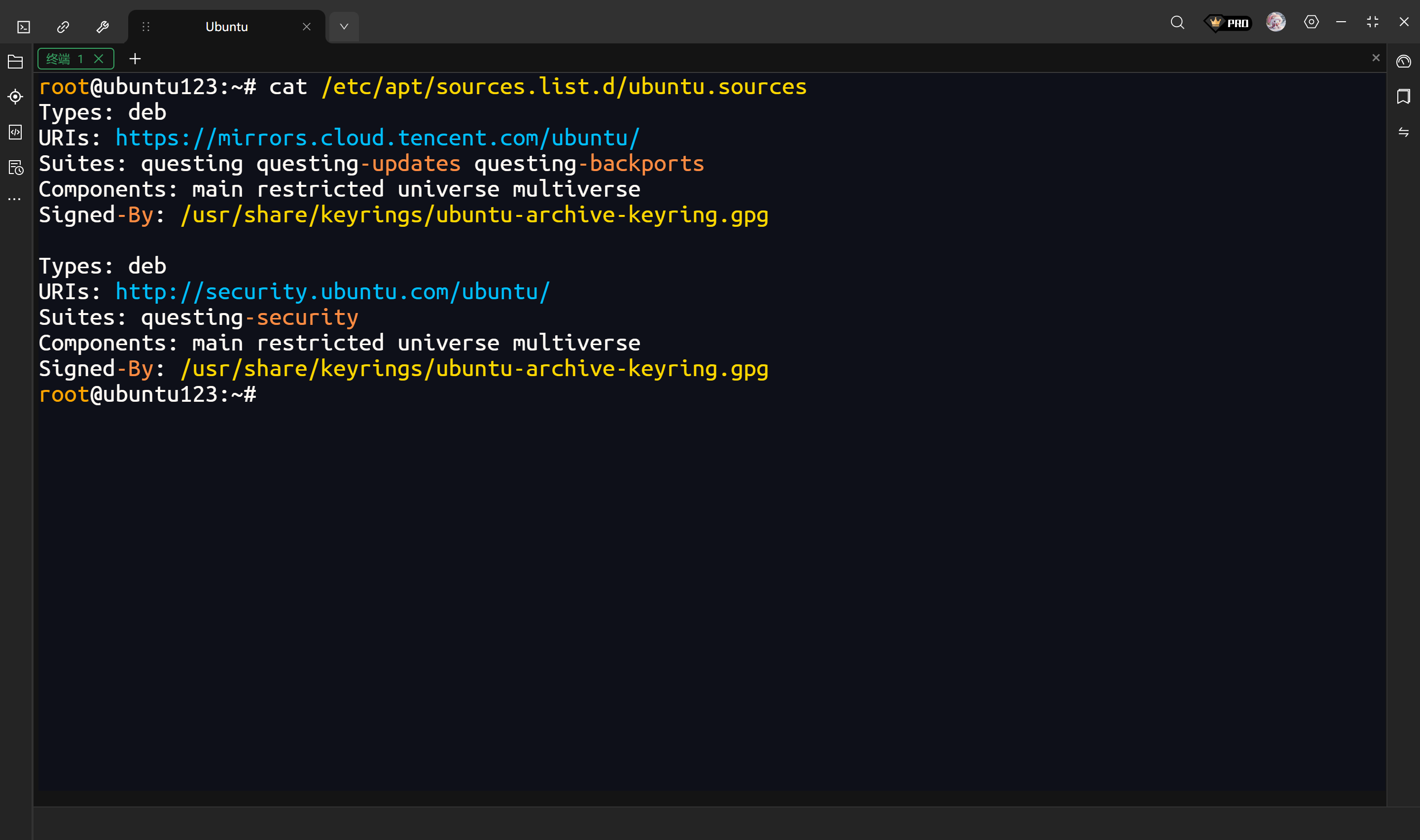The width and height of the screenshot is (1420, 840).
Task: Switch to 终端 1 terminal tab
Action: 64,59
